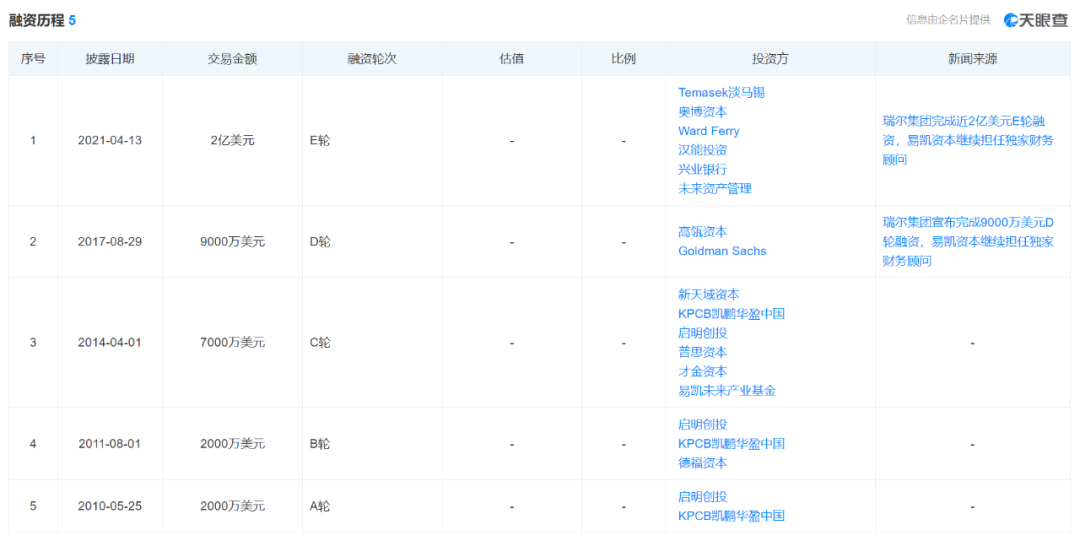The image size is (1080, 541).
Task: Click the 估值 column header
Action: point(512,59)
